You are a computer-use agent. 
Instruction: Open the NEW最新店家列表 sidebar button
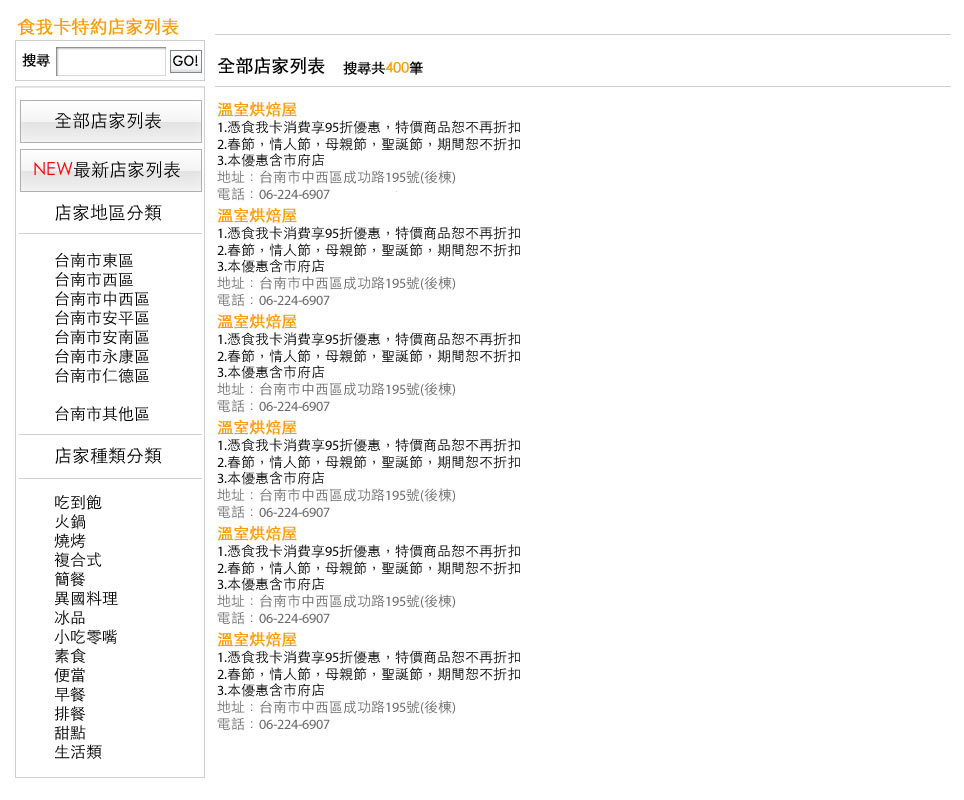point(111,170)
